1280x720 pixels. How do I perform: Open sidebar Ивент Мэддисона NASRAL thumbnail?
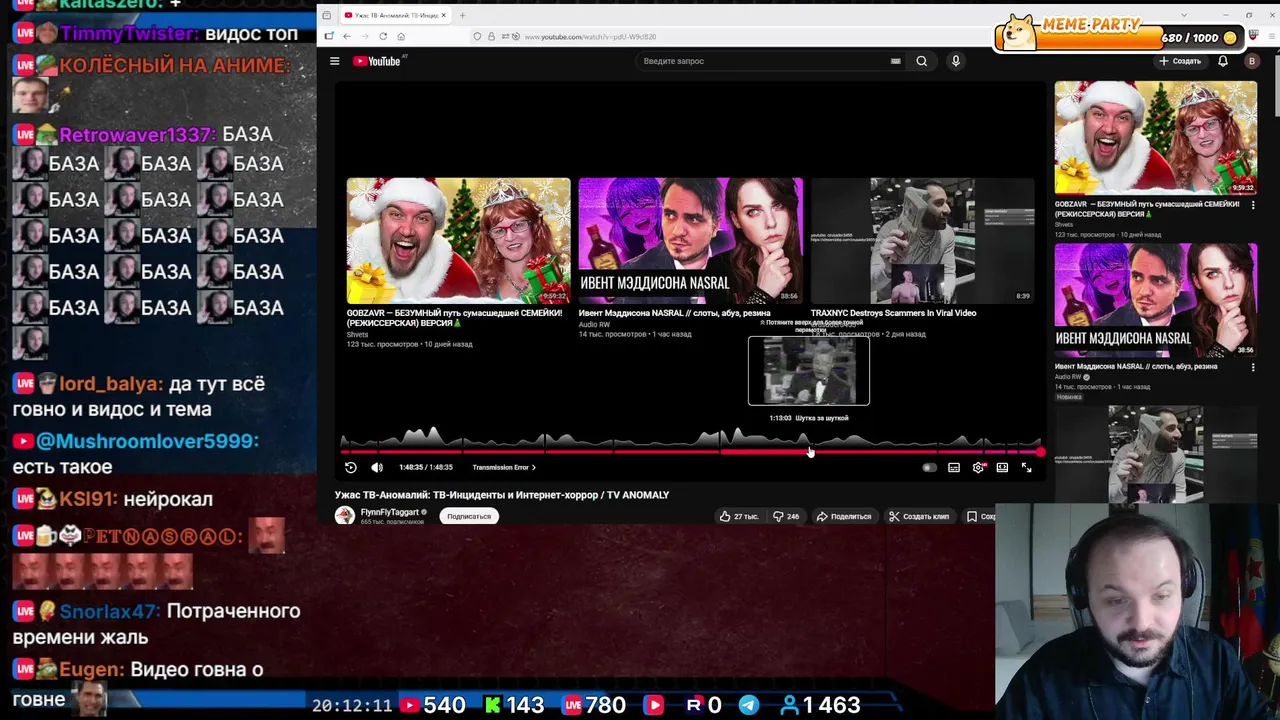coord(1155,300)
